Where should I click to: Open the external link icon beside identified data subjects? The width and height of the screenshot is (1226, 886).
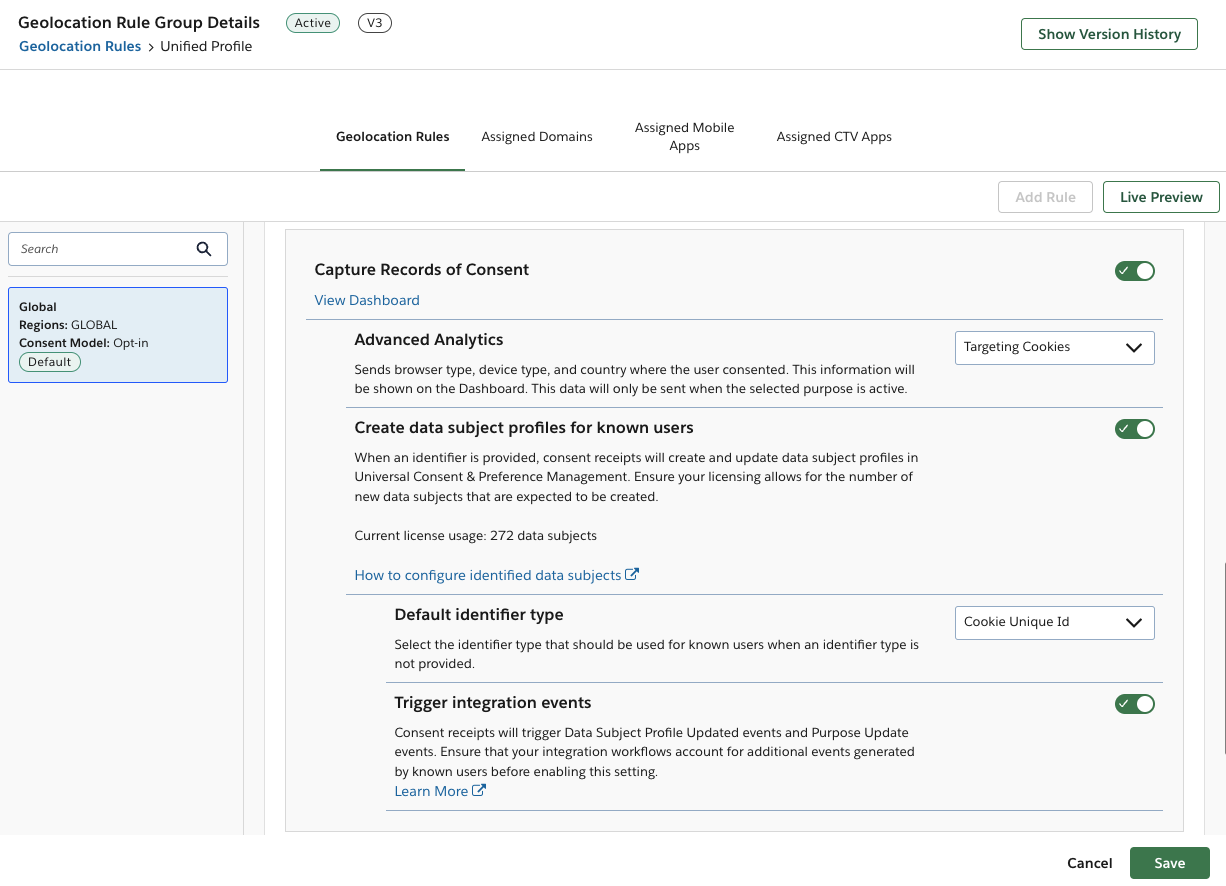[x=631, y=574]
